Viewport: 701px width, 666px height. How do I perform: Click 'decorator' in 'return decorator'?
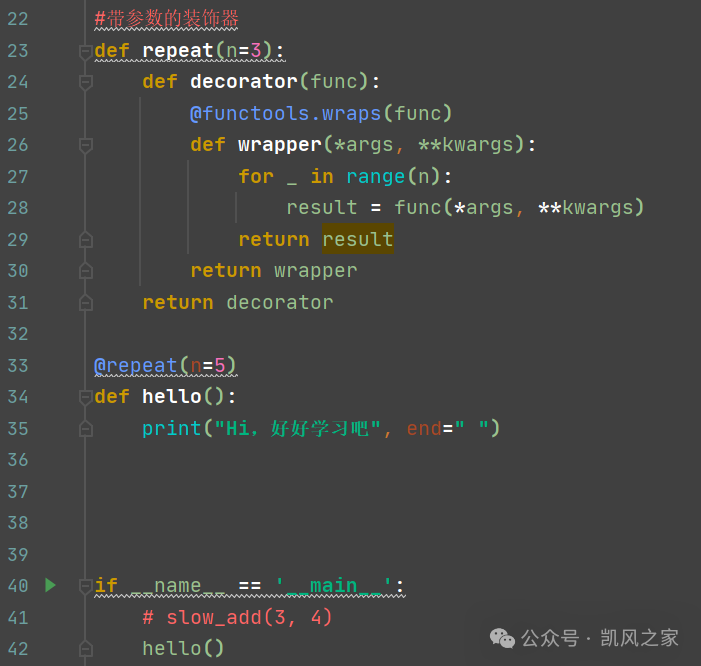point(280,303)
